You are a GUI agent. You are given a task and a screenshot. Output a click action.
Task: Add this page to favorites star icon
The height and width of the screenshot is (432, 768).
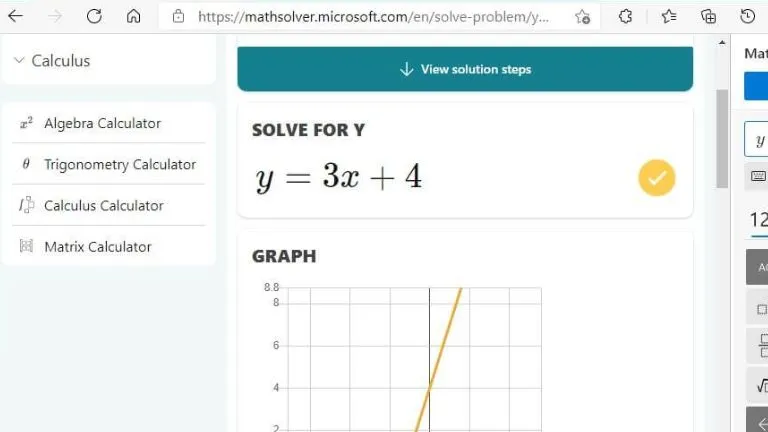582,17
